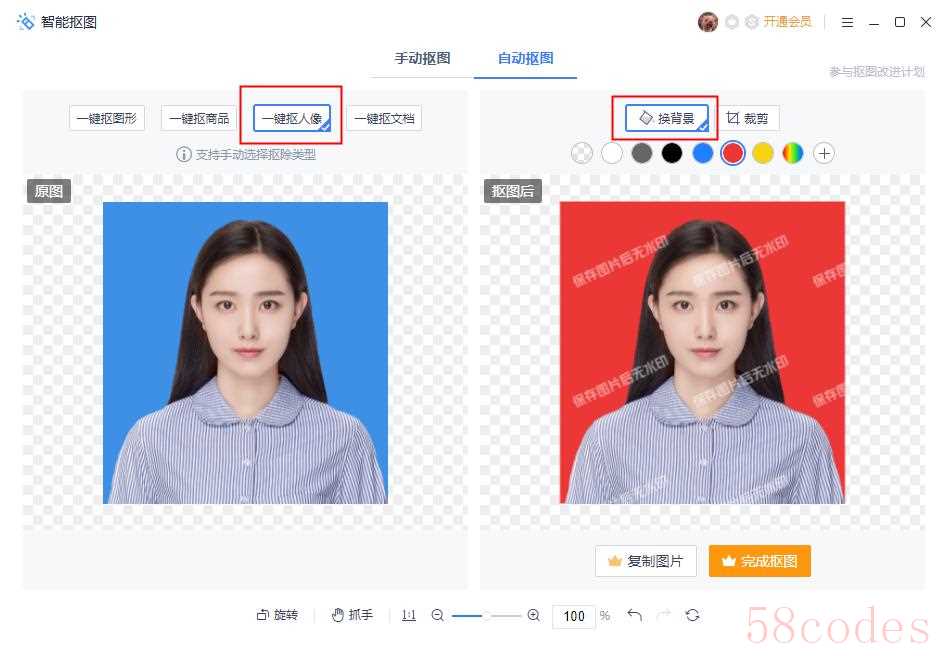
Task: Open the user avatar profile
Action: (x=708, y=22)
